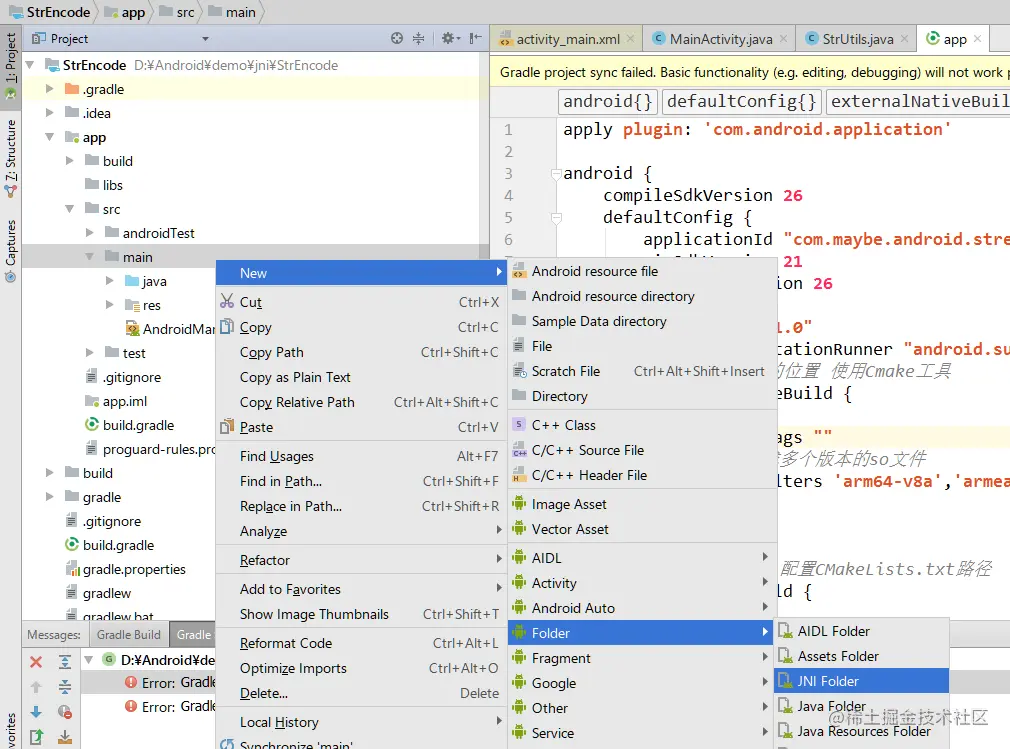1010x749 pixels.
Task: Click the red X close icon in Messages panel
Action: click(36, 661)
